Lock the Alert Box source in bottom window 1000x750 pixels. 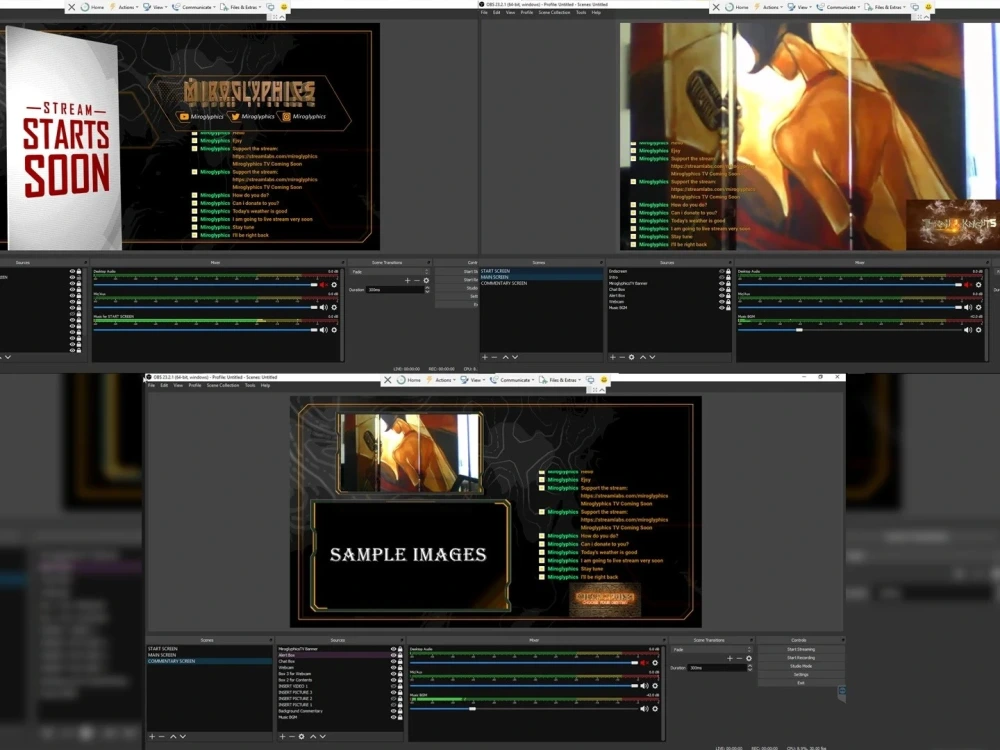pos(401,655)
